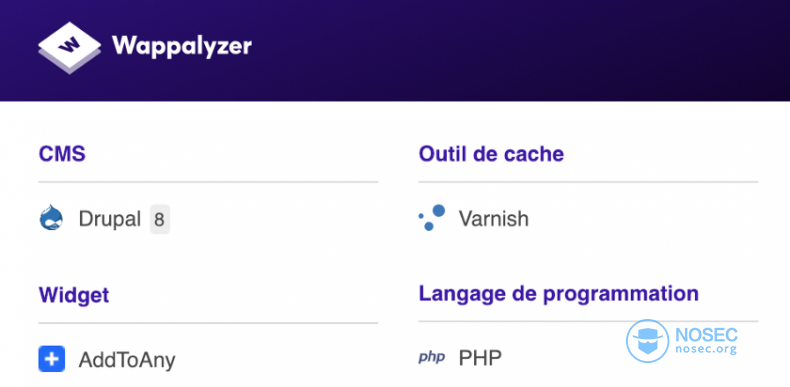Click the NOSEC watermark title text
Viewport: 790px width, 387px height.
pyautogui.click(x=705, y=335)
